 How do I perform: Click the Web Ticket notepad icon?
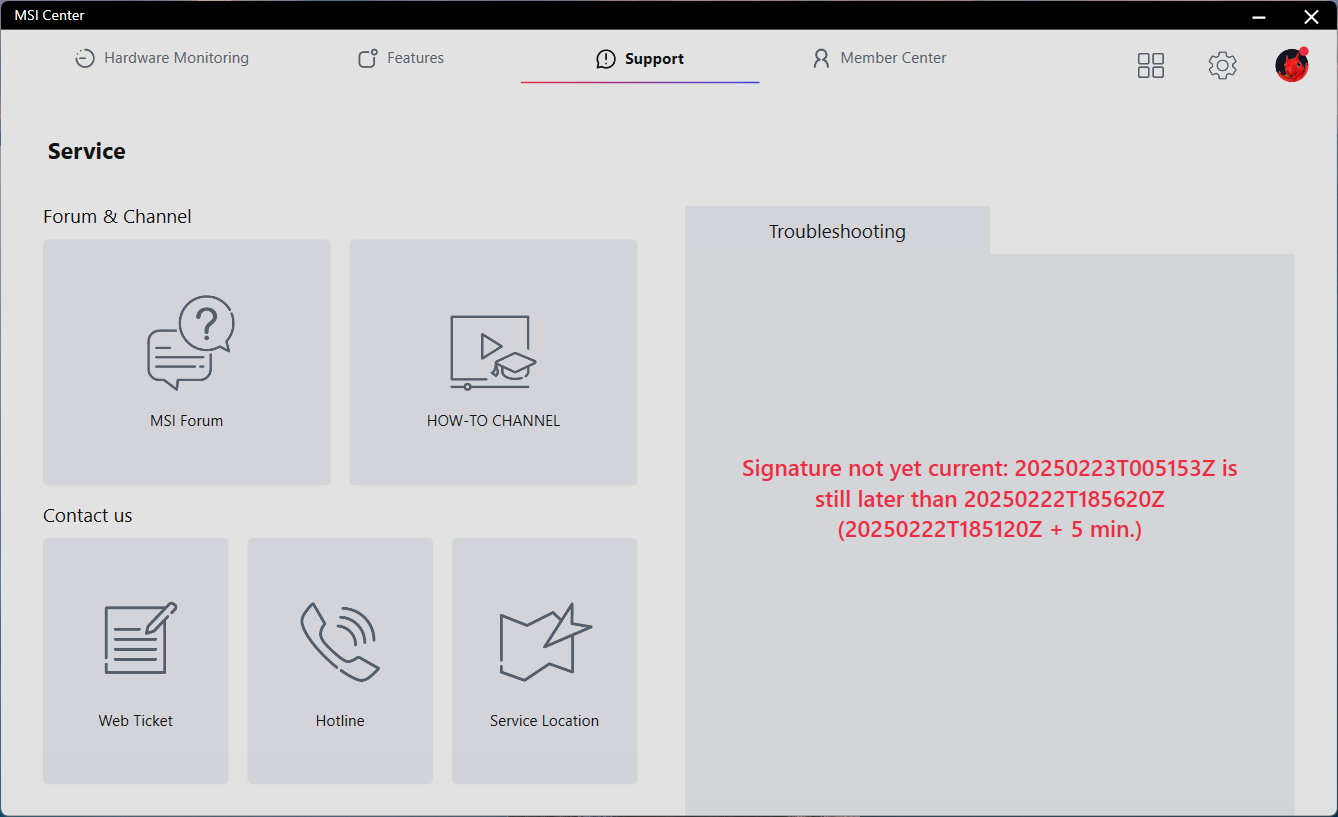pyautogui.click(x=141, y=638)
